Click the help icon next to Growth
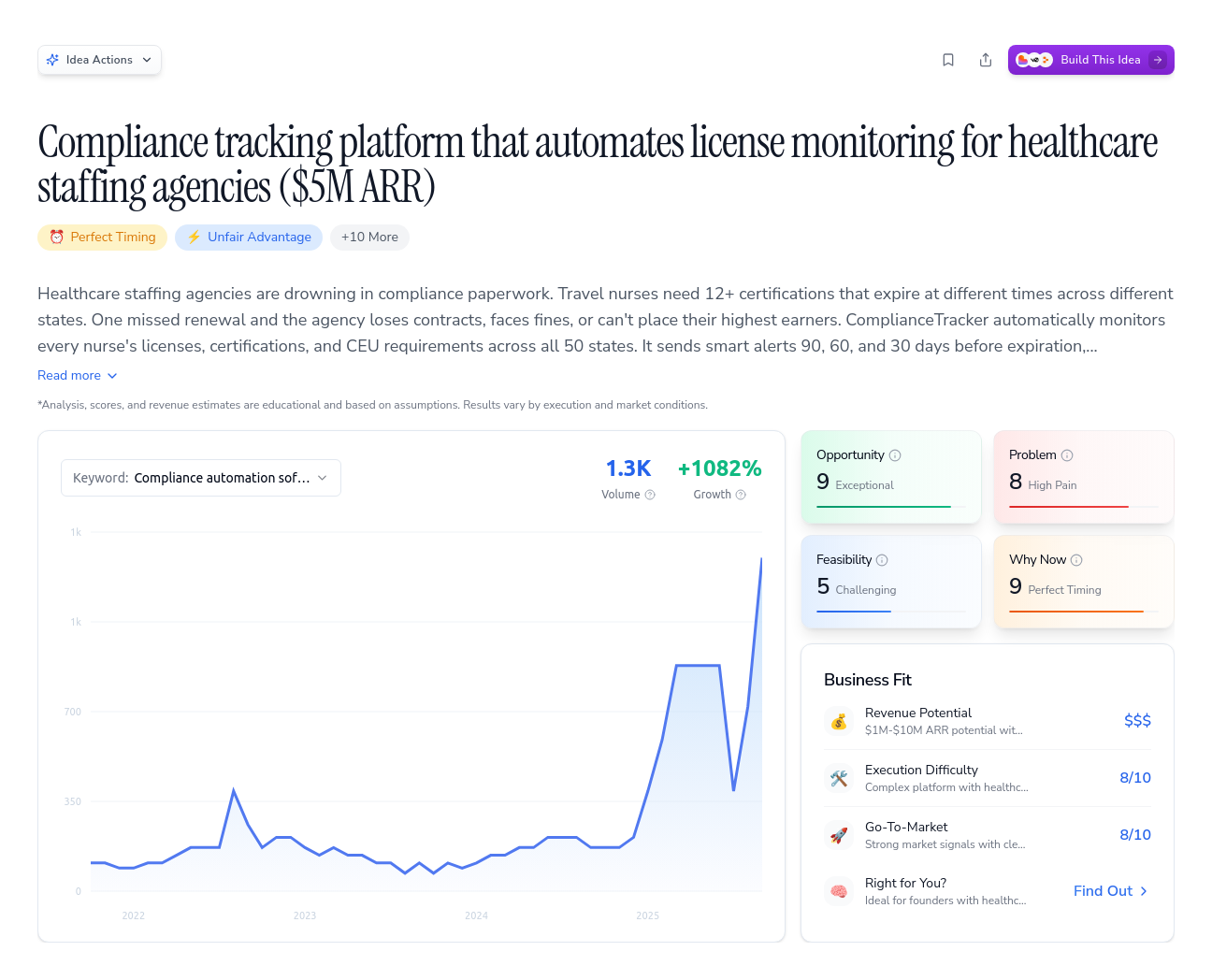This screenshot has width=1212, height=980. [x=741, y=495]
